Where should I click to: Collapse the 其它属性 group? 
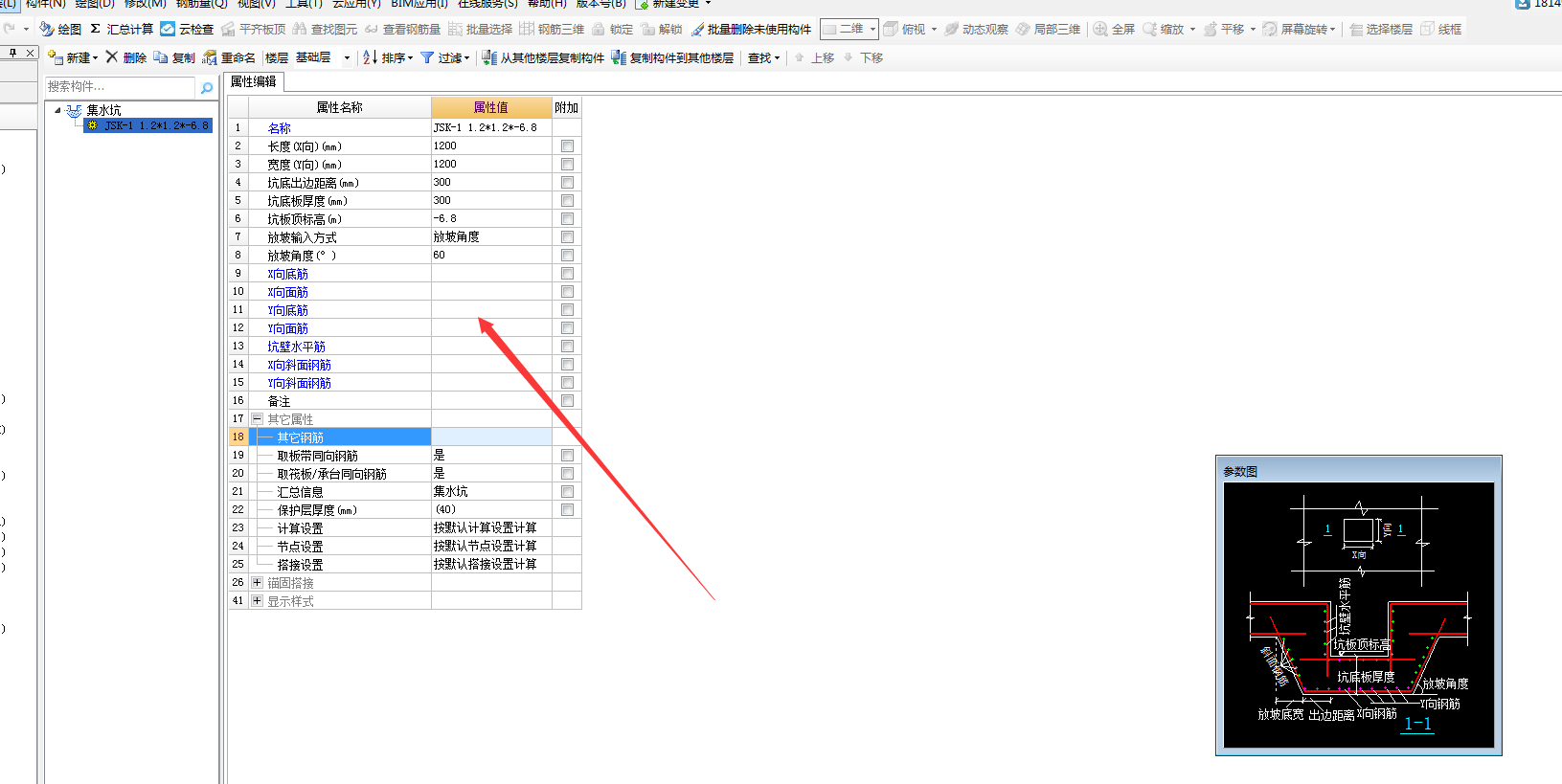[x=257, y=418]
